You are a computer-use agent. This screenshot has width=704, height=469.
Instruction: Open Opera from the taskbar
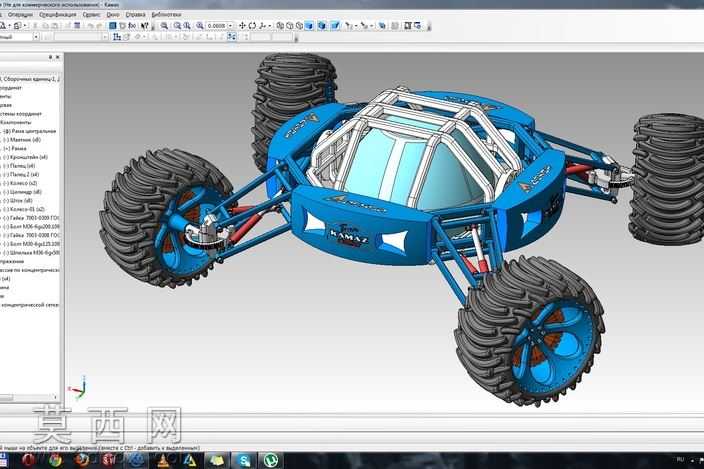pos(28,460)
